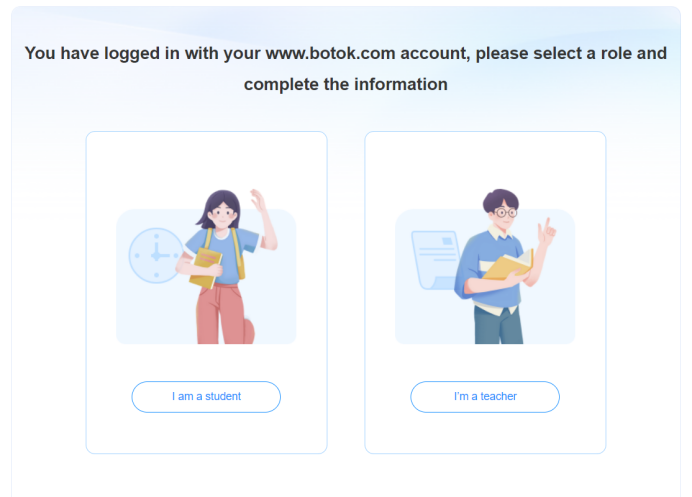Click empty space below the teacher button in its card

tap(485, 433)
